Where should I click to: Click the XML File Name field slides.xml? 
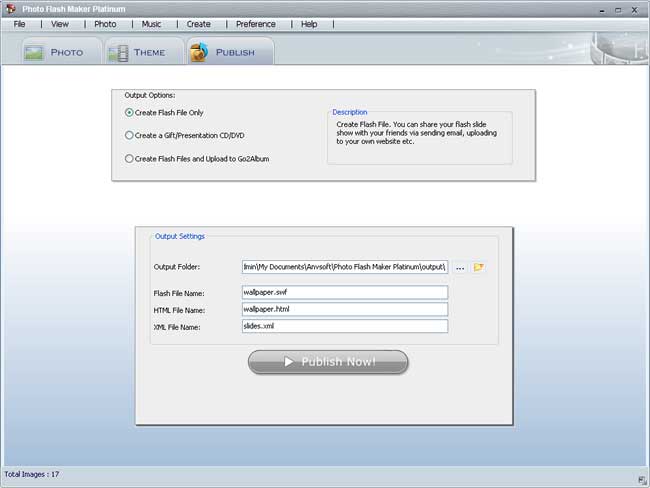coord(345,326)
